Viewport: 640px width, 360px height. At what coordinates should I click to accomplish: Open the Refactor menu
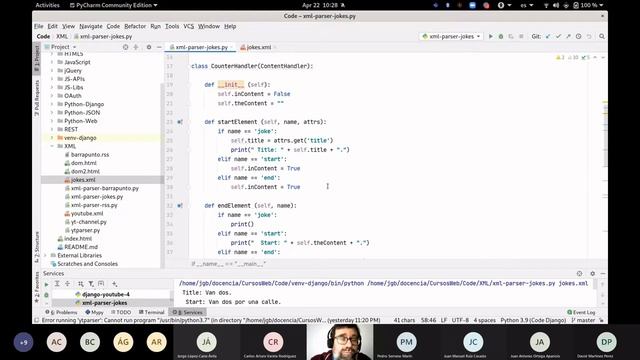click(135, 26)
